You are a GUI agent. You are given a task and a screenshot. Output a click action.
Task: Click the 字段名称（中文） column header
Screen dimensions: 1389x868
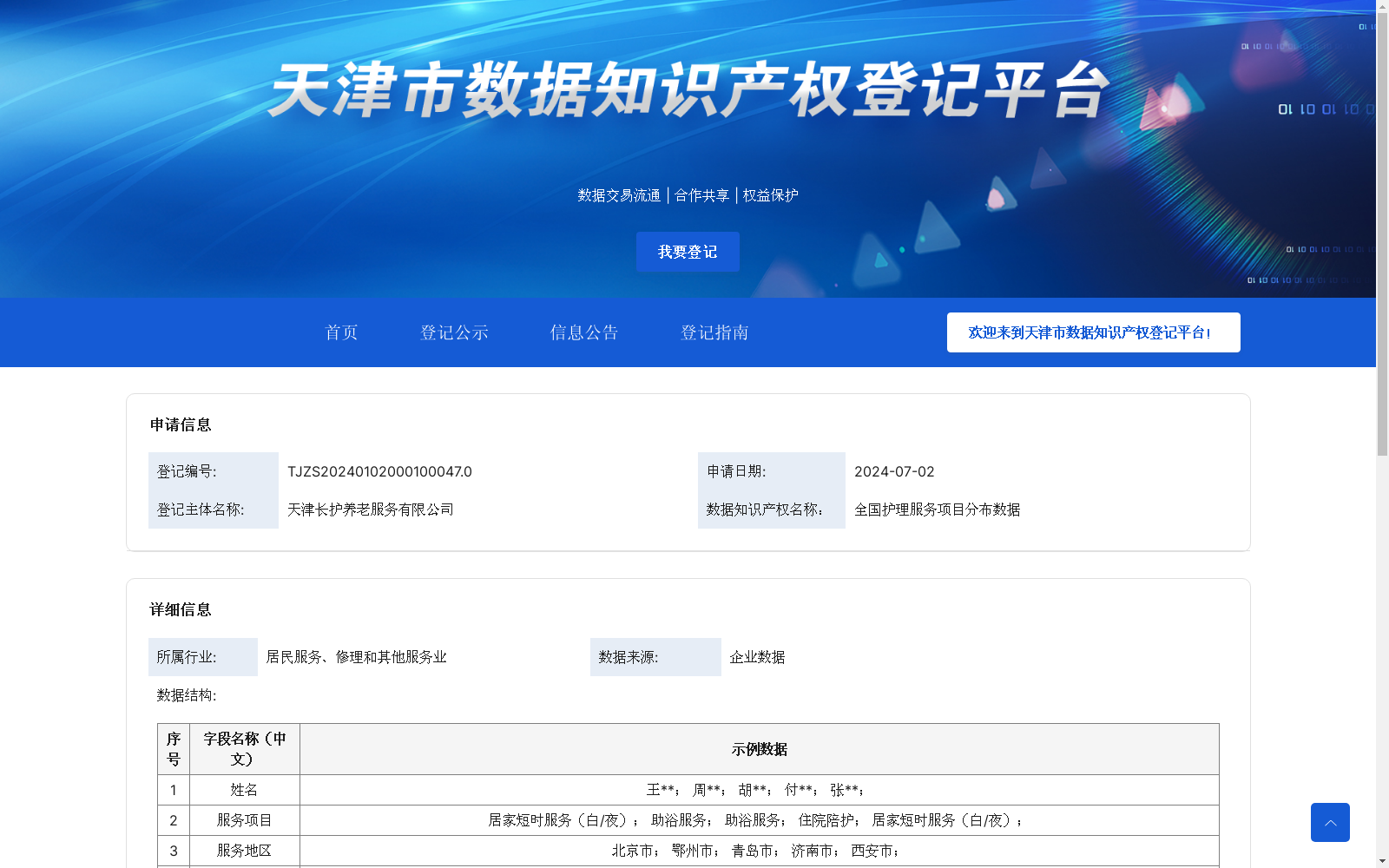pyautogui.click(x=245, y=749)
